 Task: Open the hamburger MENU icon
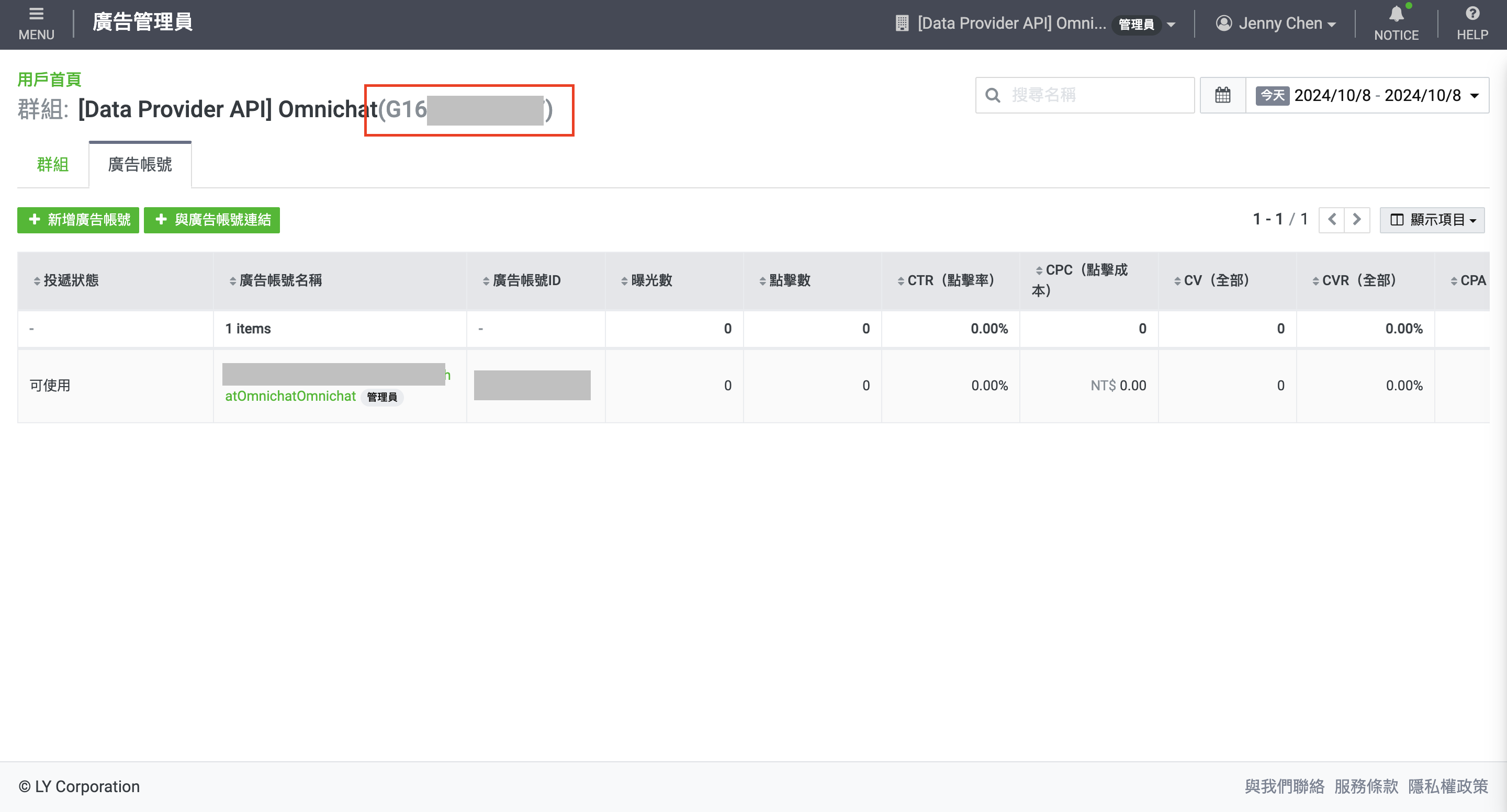point(36,24)
